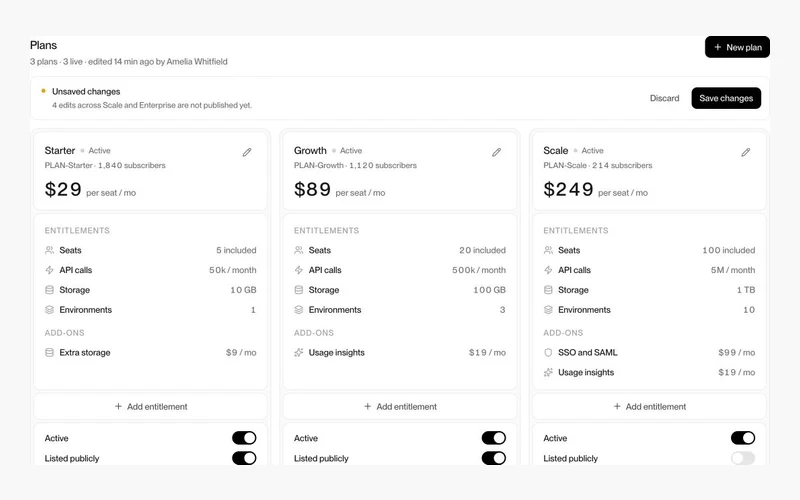Edit the Starter plan with pencil icon

pyautogui.click(x=247, y=152)
